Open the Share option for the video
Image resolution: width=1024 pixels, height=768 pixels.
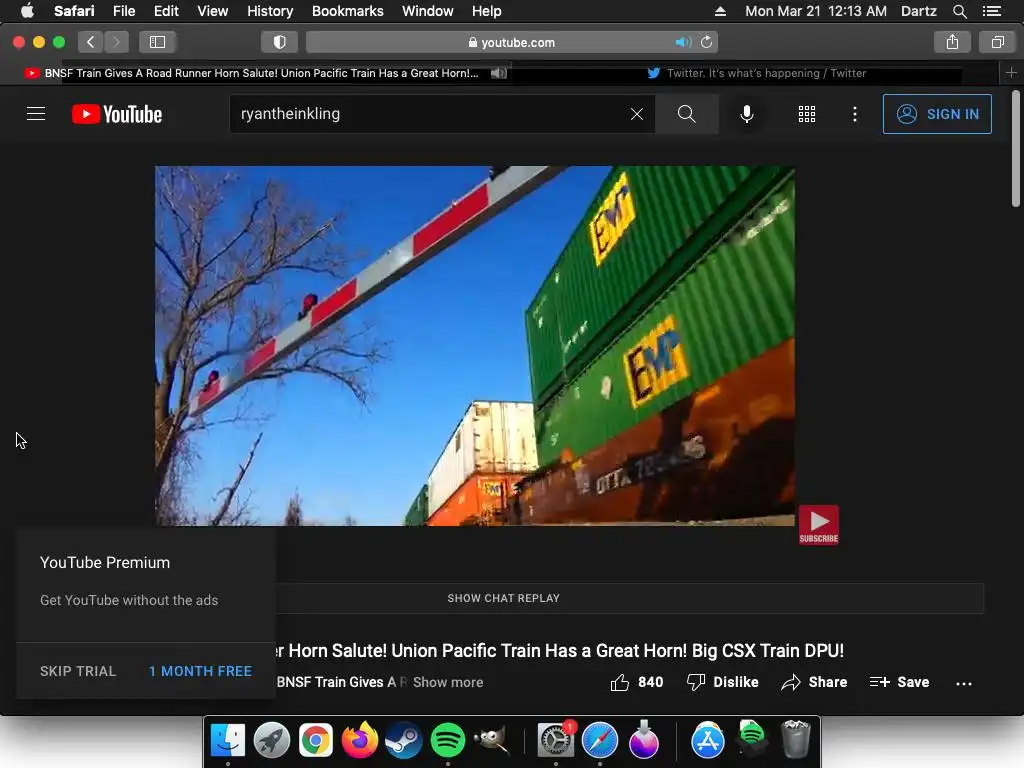tap(814, 682)
